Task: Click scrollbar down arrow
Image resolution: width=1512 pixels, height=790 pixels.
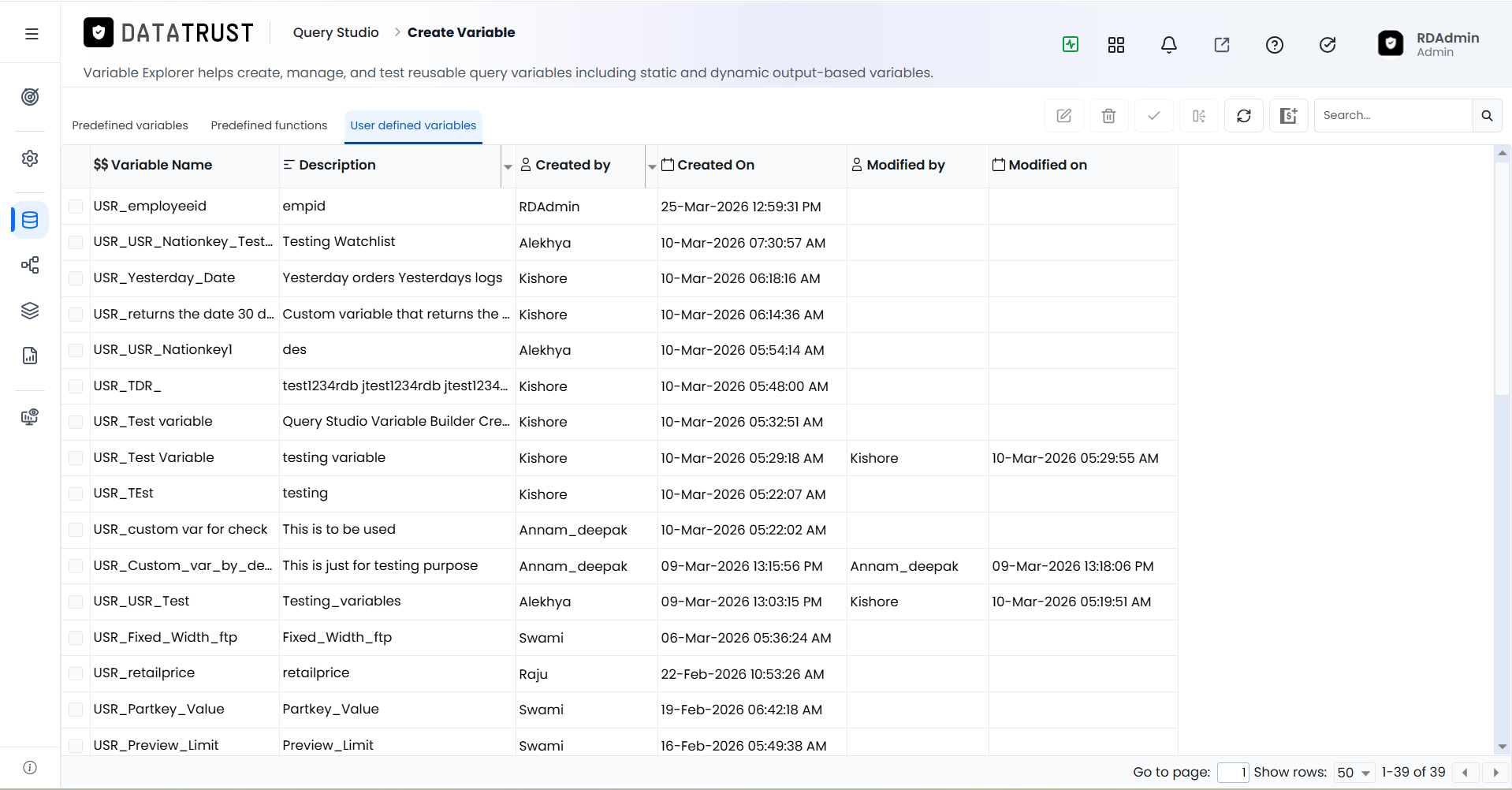Action: point(1502,747)
